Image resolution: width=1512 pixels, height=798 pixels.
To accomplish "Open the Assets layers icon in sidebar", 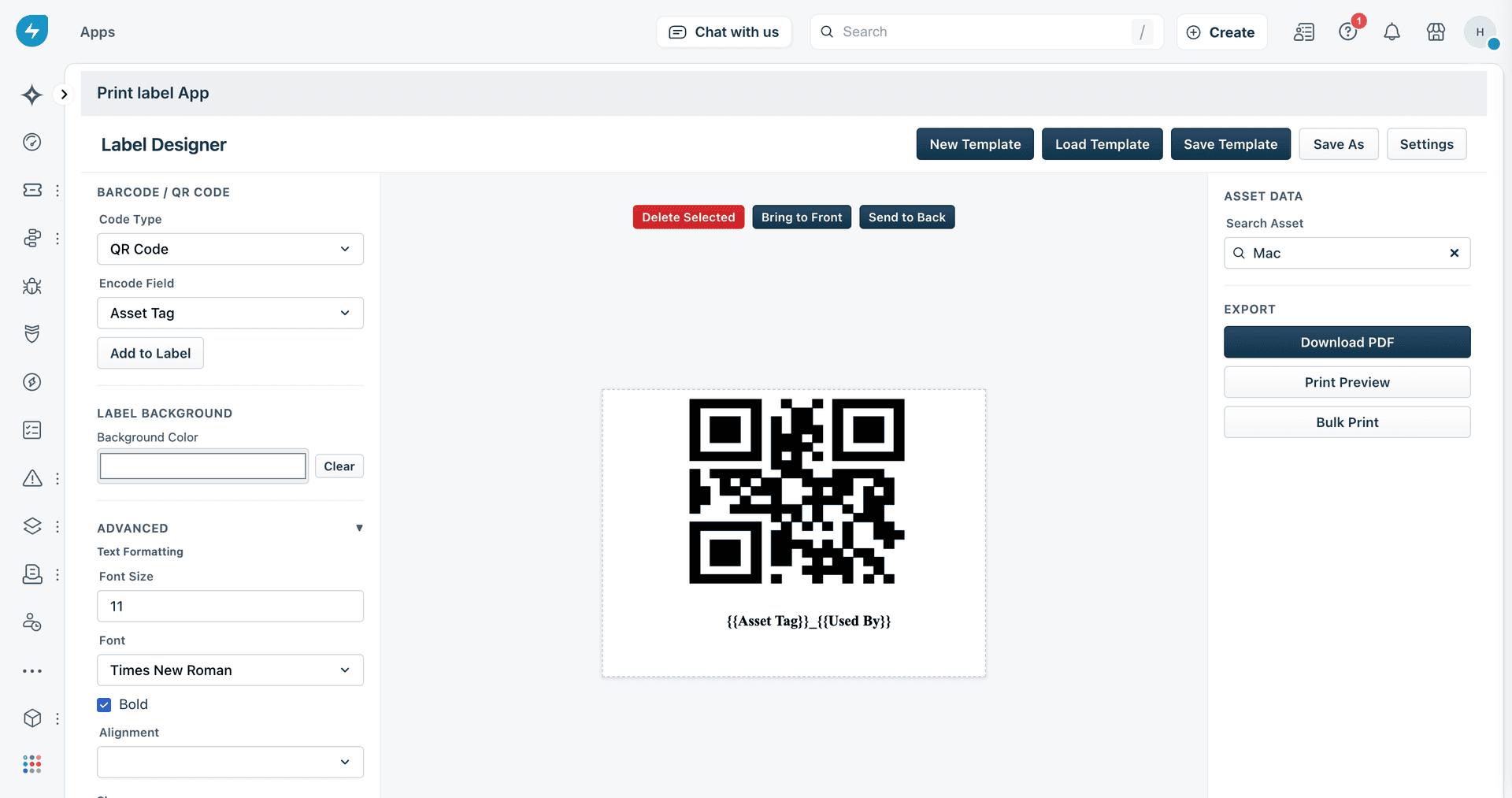I will coord(32,526).
